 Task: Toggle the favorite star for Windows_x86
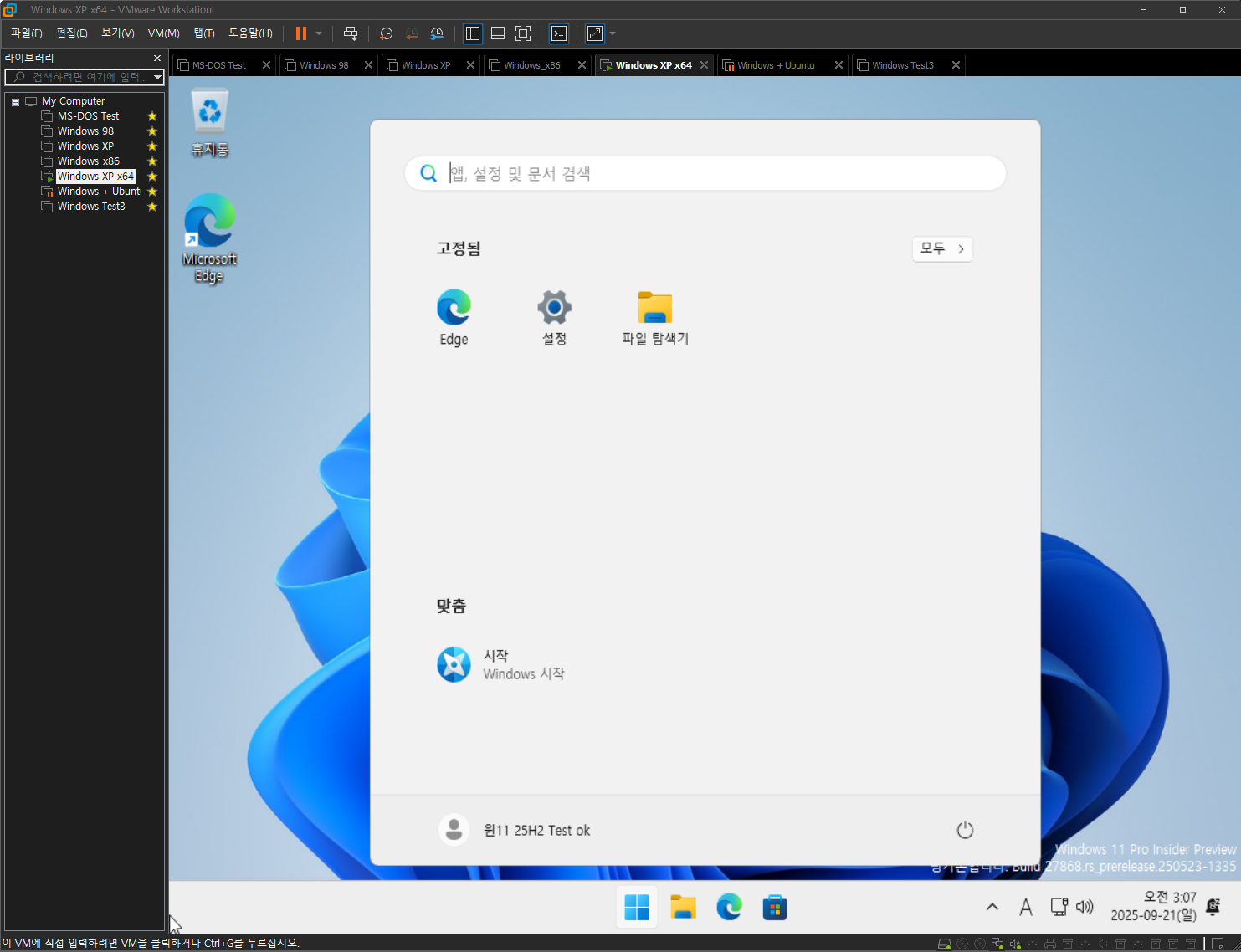pyautogui.click(x=152, y=161)
